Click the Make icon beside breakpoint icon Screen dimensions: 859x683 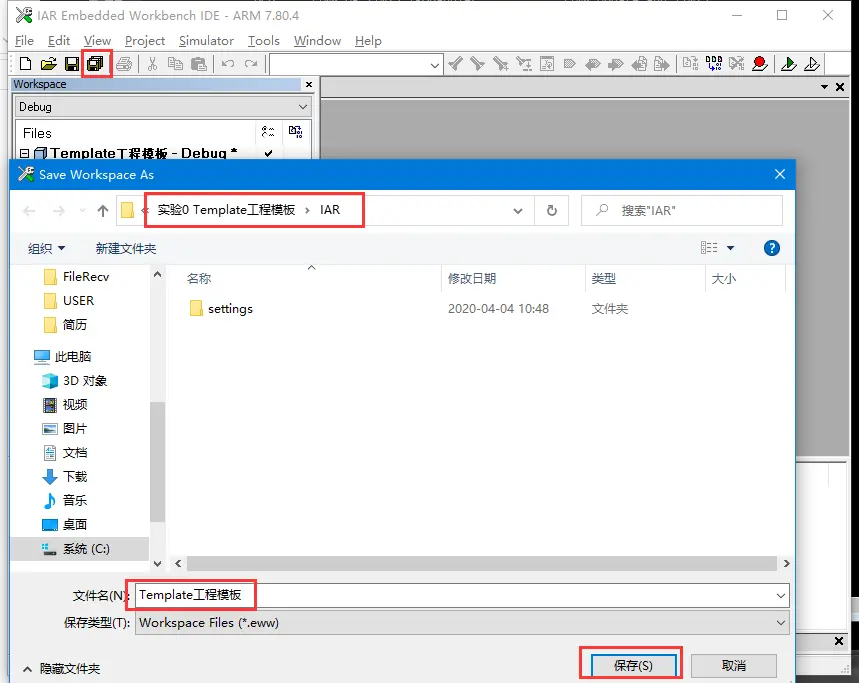(x=713, y=64)
